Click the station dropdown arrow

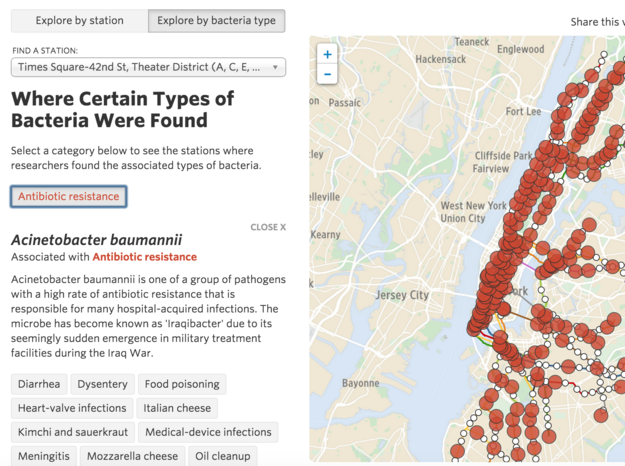(x=275, y=67)
